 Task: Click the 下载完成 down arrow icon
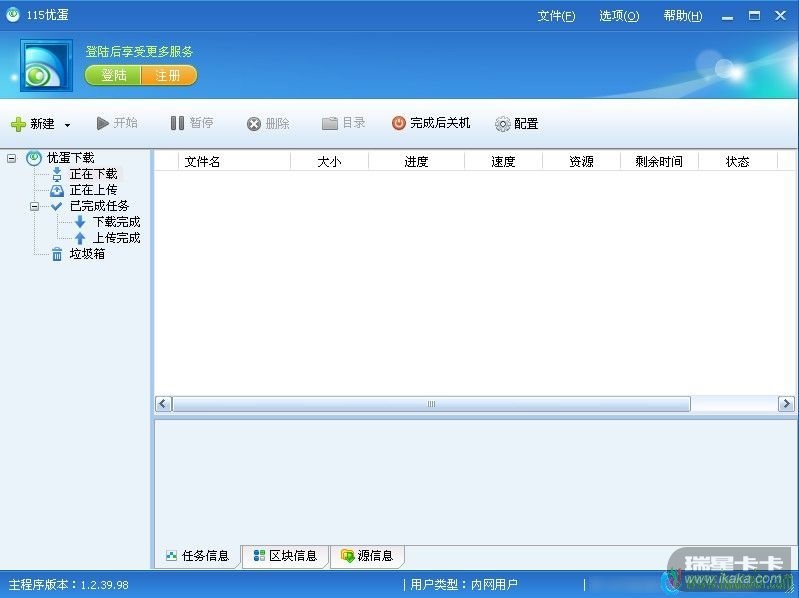80,222
